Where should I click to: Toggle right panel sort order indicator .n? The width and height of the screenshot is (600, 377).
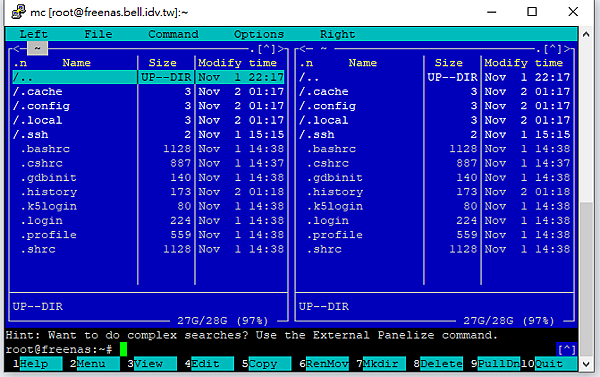click(x=306, y=63)
